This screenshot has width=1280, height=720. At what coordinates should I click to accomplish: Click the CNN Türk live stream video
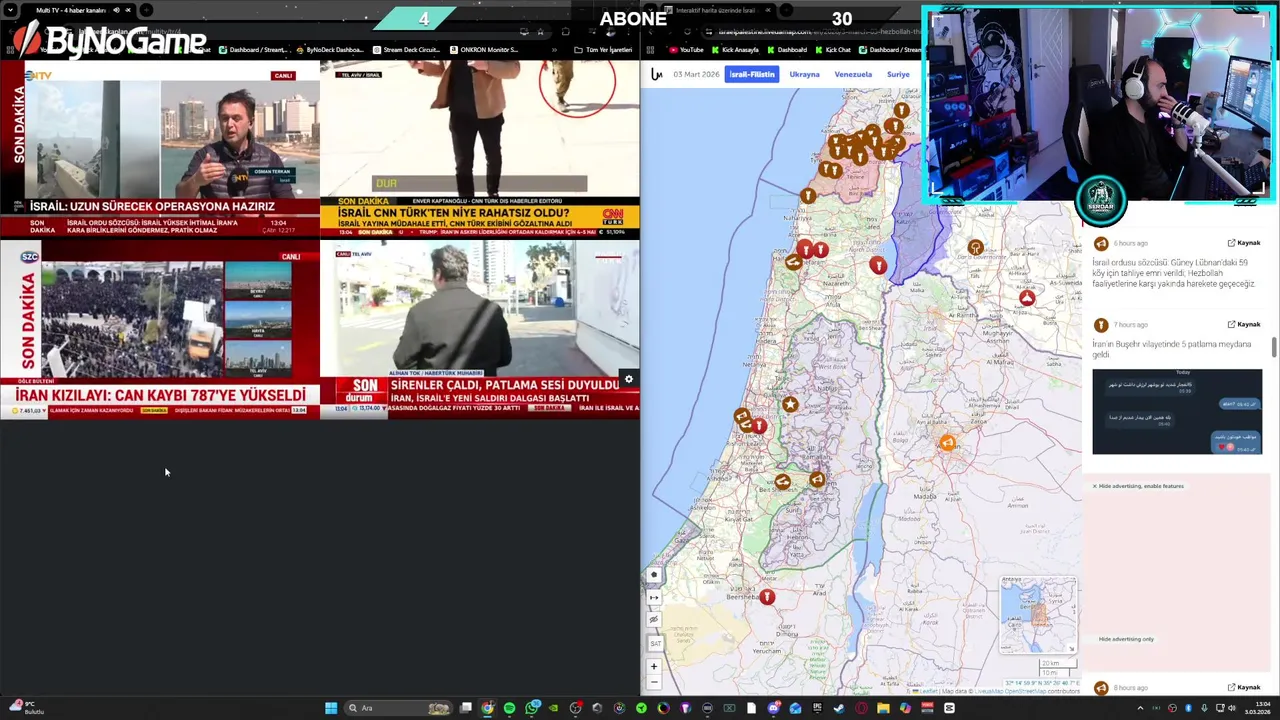480,150
